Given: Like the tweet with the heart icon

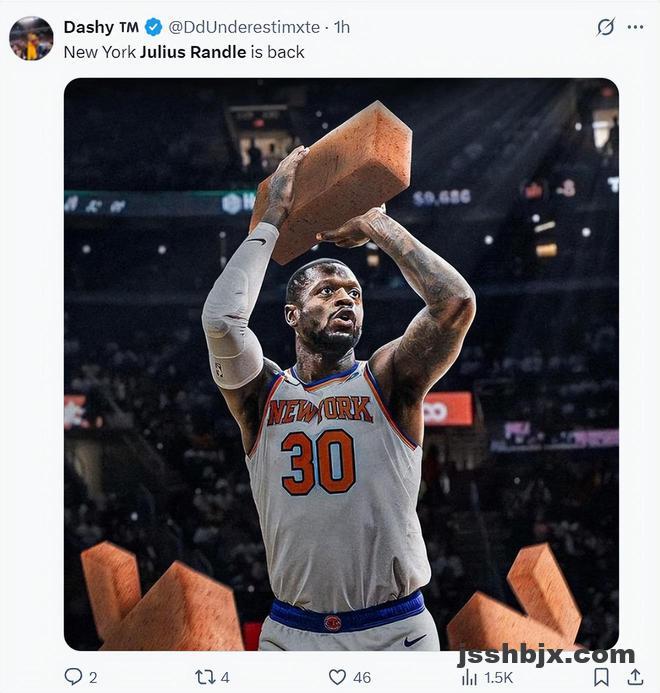Looking at the screenshot, I should (x=337, y=677).
